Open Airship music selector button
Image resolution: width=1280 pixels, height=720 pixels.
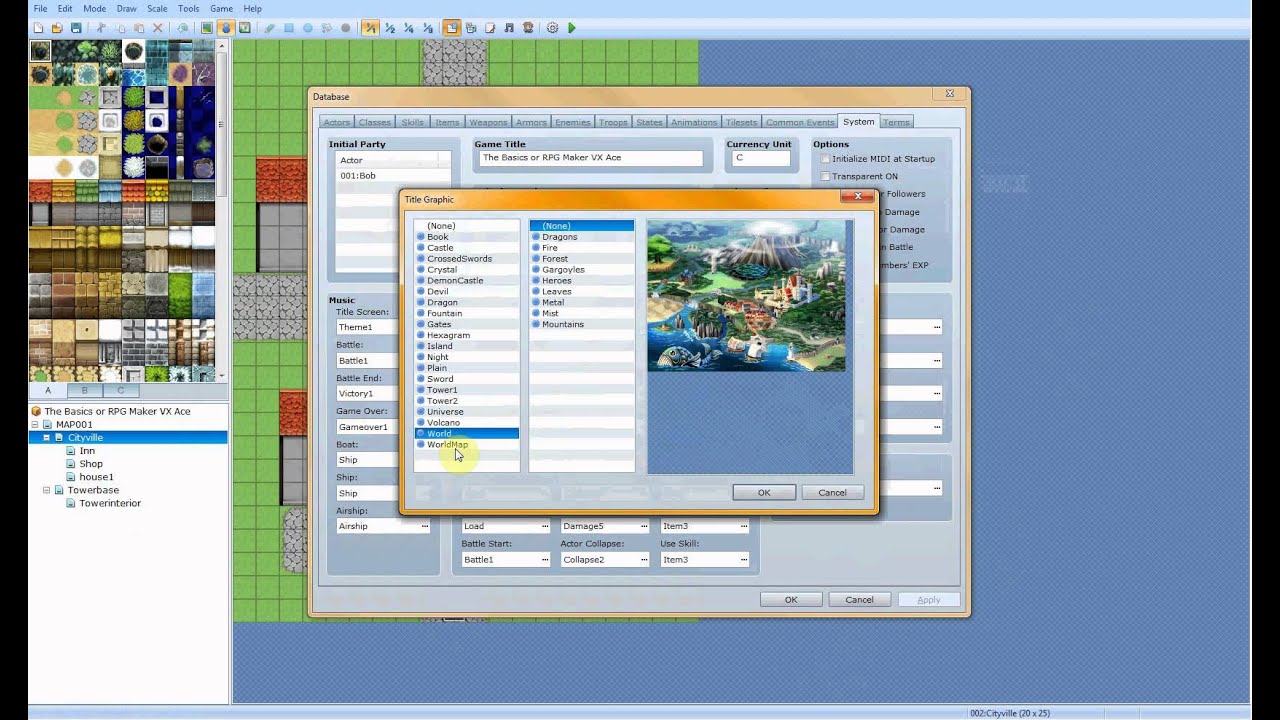point(424,526)
